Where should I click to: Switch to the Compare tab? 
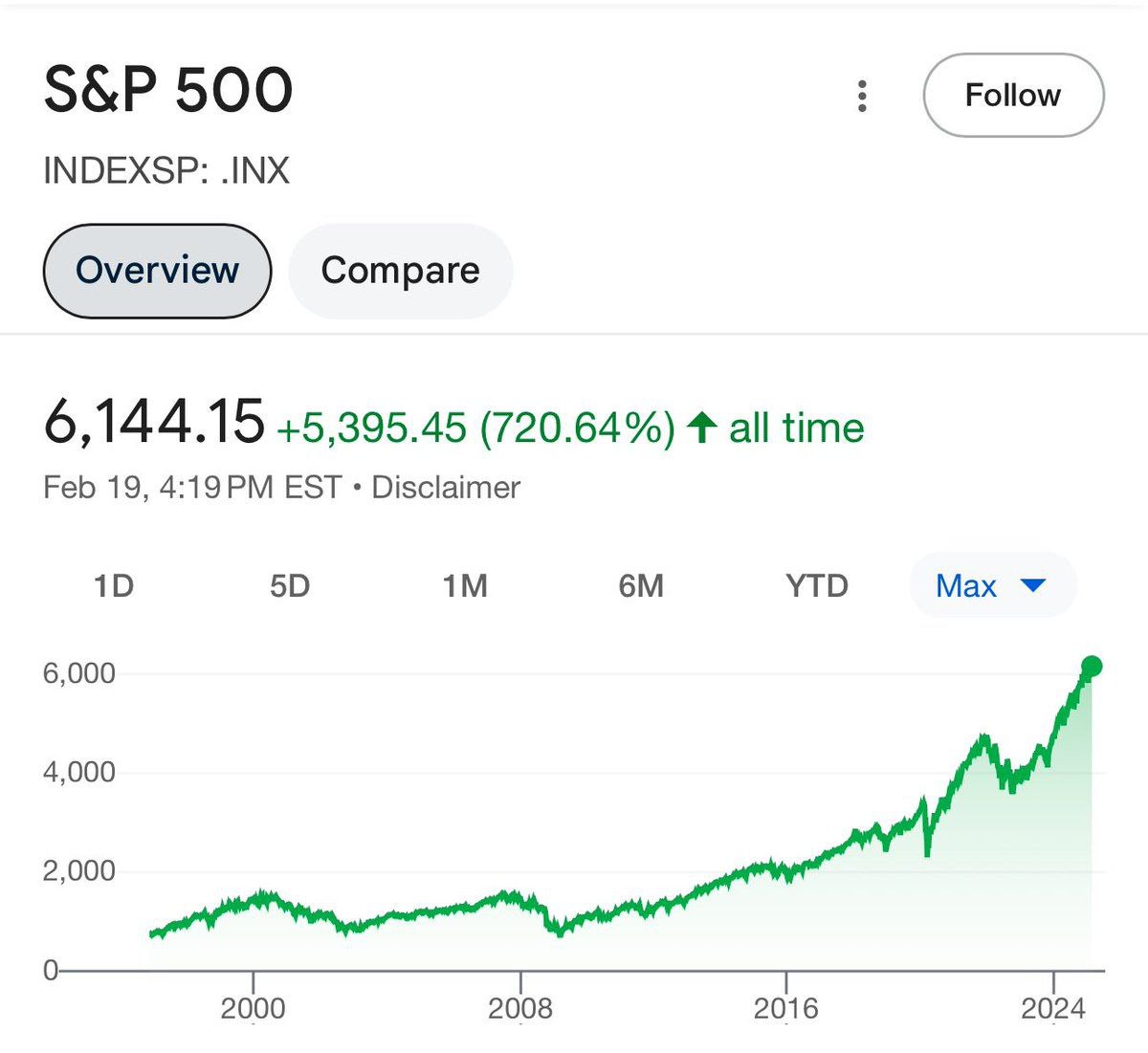[400, 271]
